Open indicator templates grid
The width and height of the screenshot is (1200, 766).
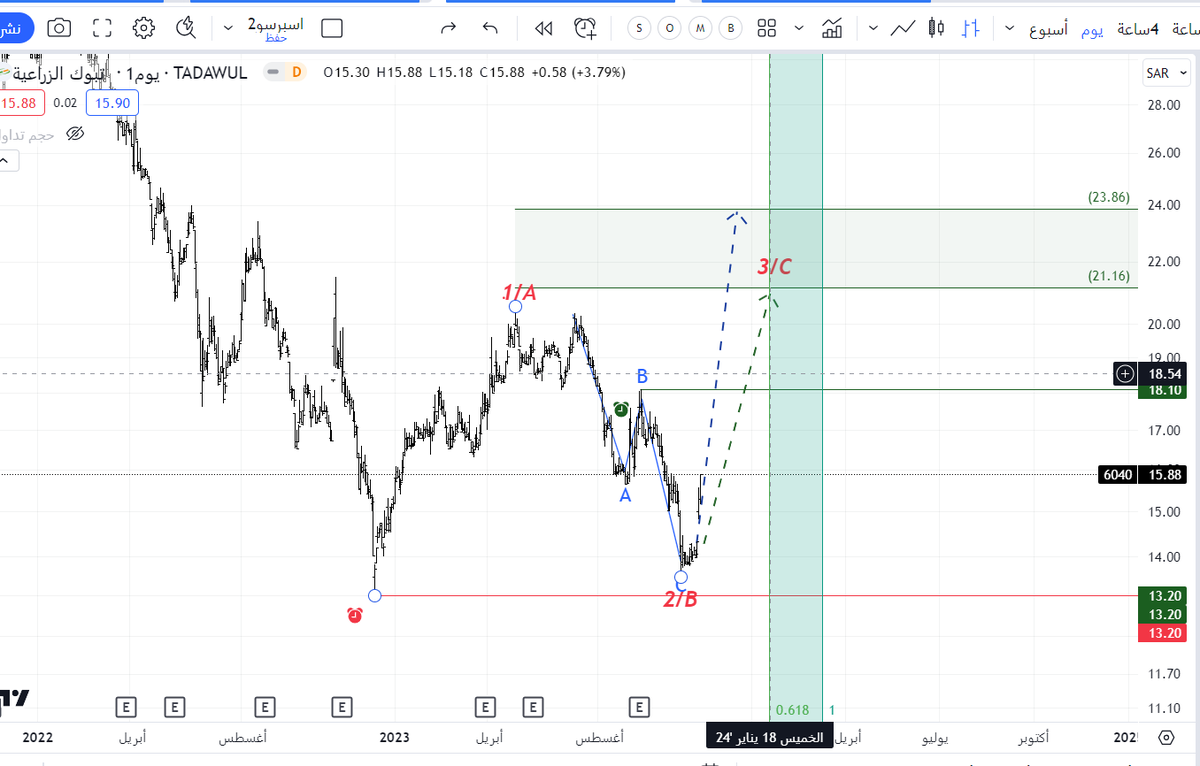(x=767, y=28)
